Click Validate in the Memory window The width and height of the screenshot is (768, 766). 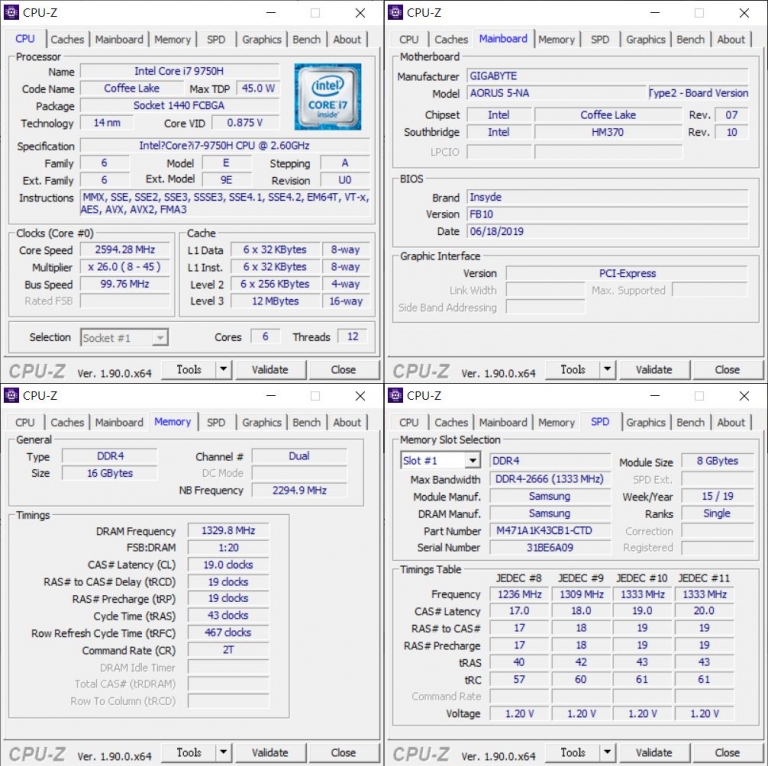270,752
